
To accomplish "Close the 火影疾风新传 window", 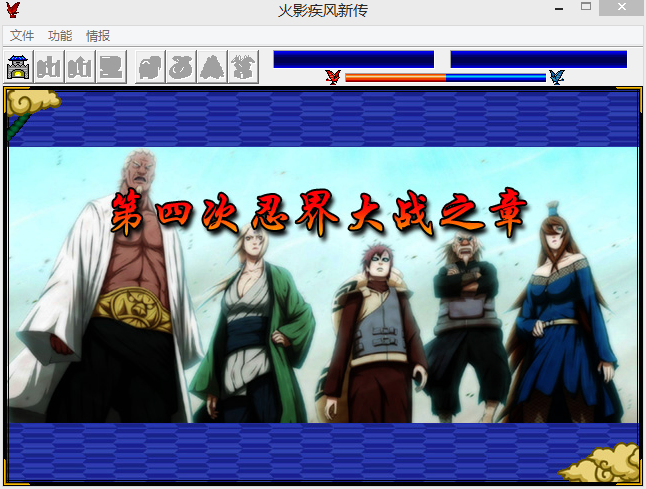I will point(622,7).
